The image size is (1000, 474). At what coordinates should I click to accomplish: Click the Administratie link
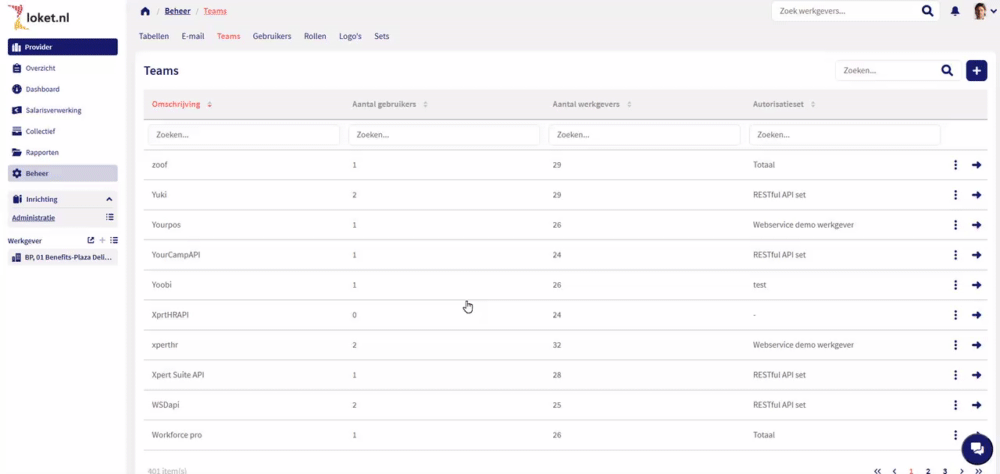(x=33, y=217)
